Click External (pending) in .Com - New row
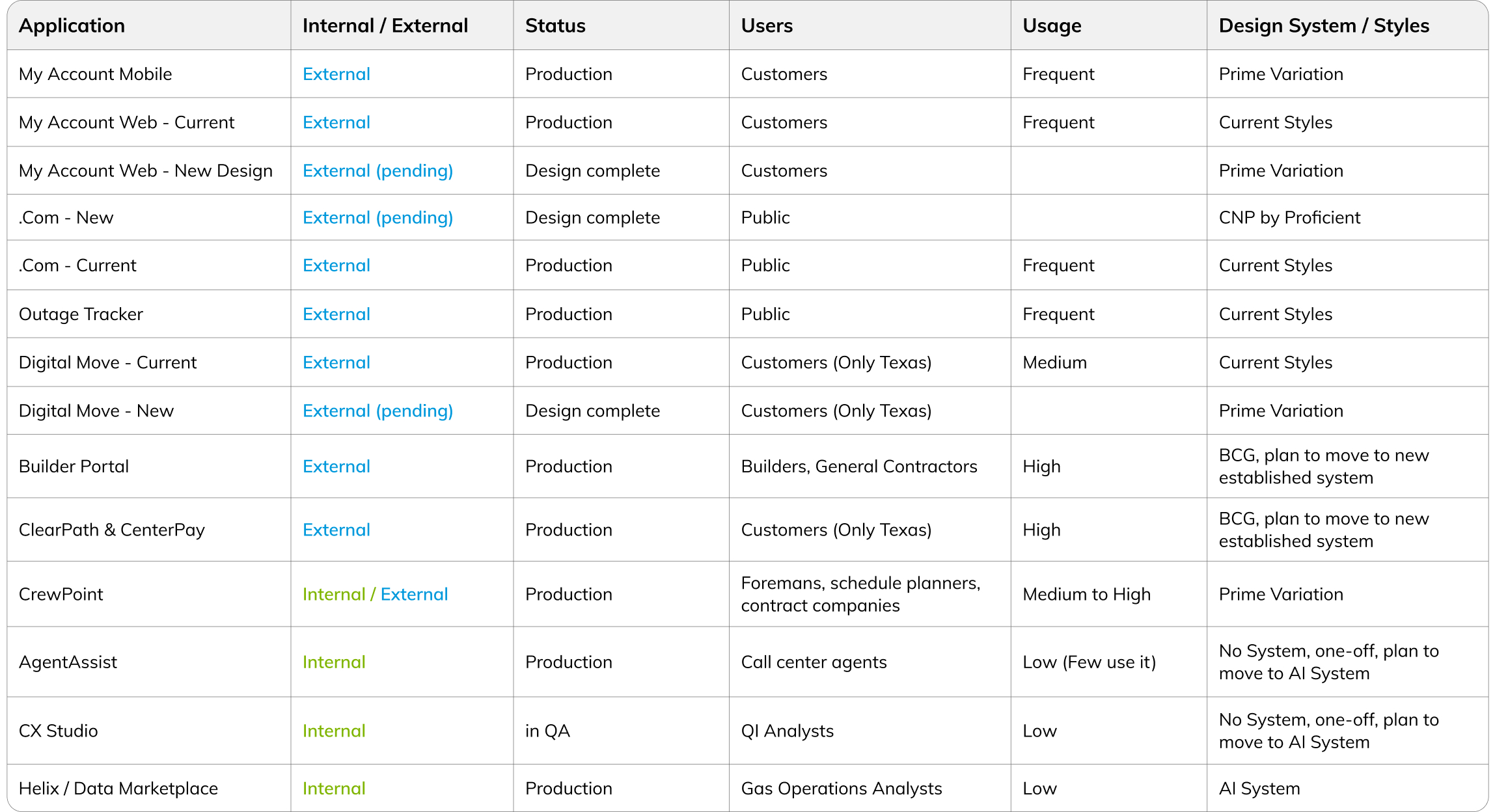1495x812 pixels. (377, 217)
